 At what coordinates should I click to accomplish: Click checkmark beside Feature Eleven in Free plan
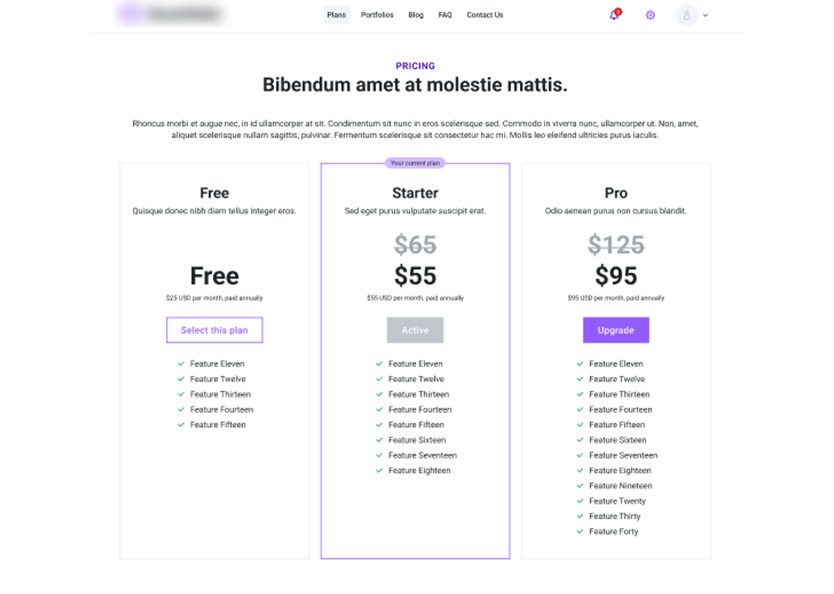[x=181, y=364]
